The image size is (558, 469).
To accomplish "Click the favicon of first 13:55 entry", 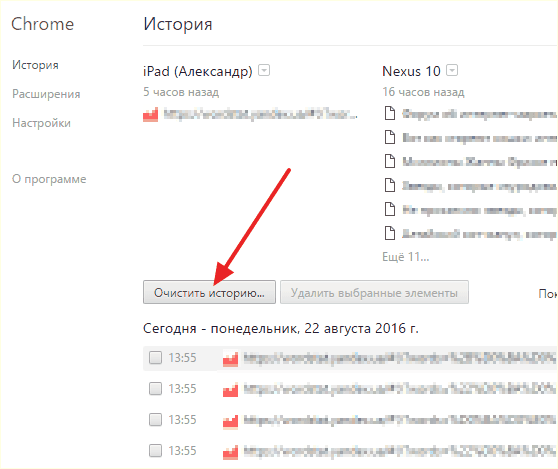I will point(231,359).
